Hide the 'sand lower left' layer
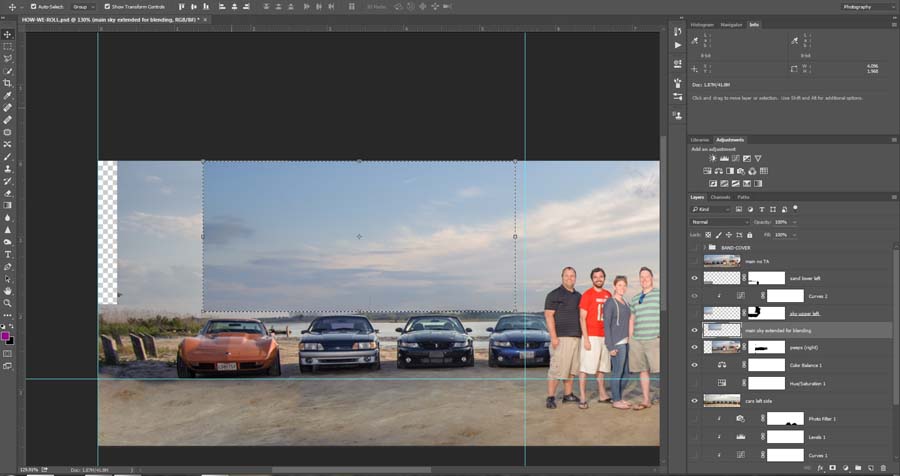The width and height of the screenshot is (900, 476). [x=695, y=278]
